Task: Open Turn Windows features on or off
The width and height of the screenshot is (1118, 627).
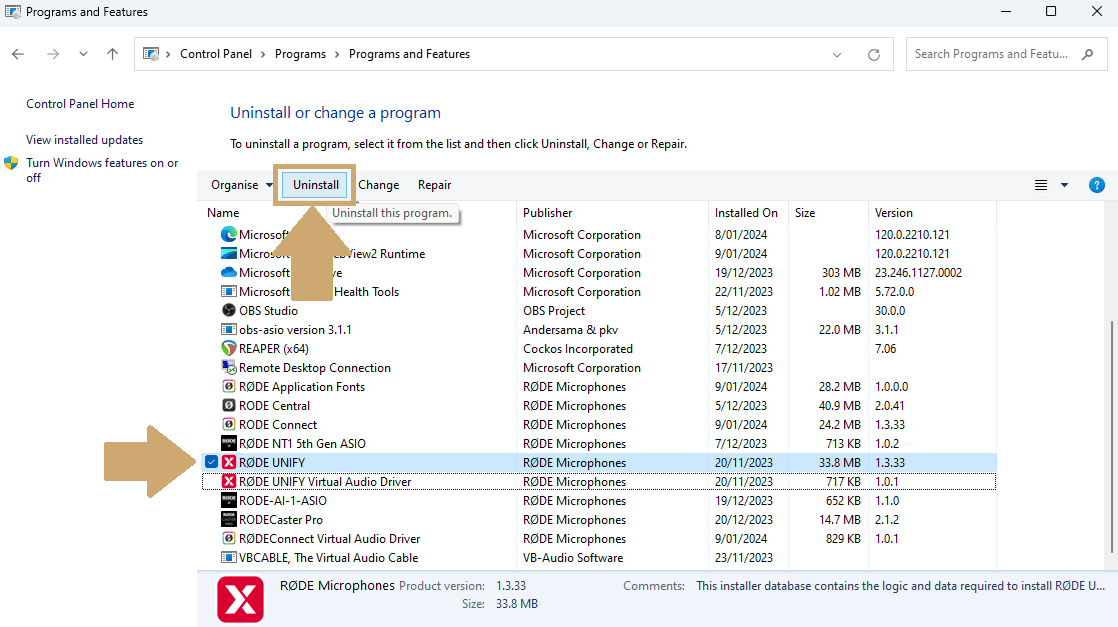Action: pyautogui.click(x=102, y=170)
